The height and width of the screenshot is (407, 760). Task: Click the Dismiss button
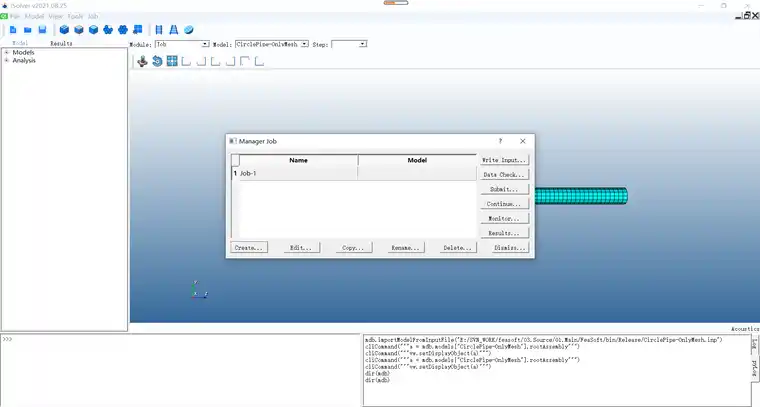(x=510, y=248)
